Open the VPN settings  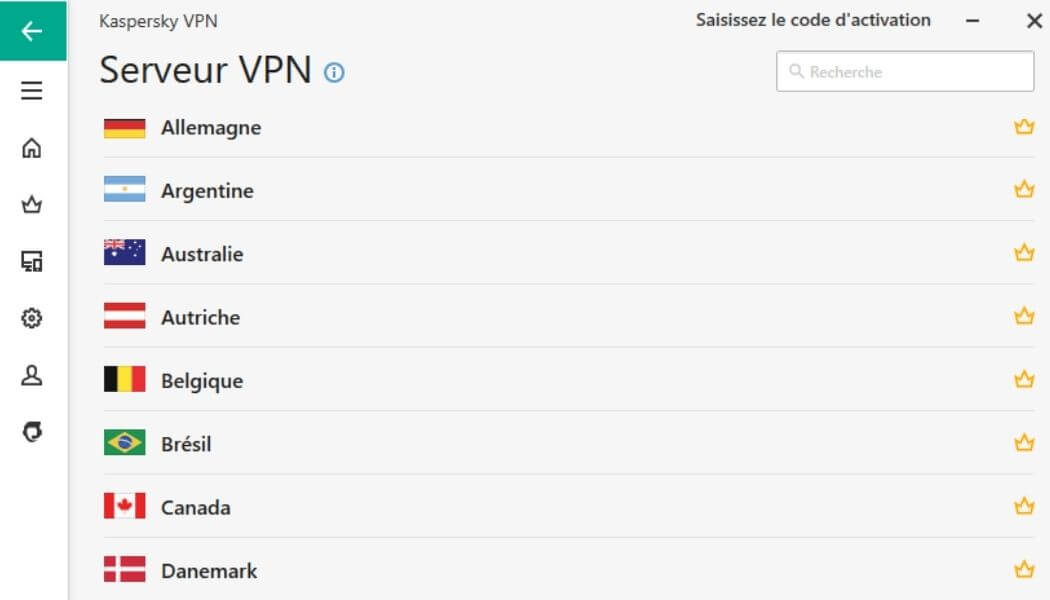pos(32,318)
